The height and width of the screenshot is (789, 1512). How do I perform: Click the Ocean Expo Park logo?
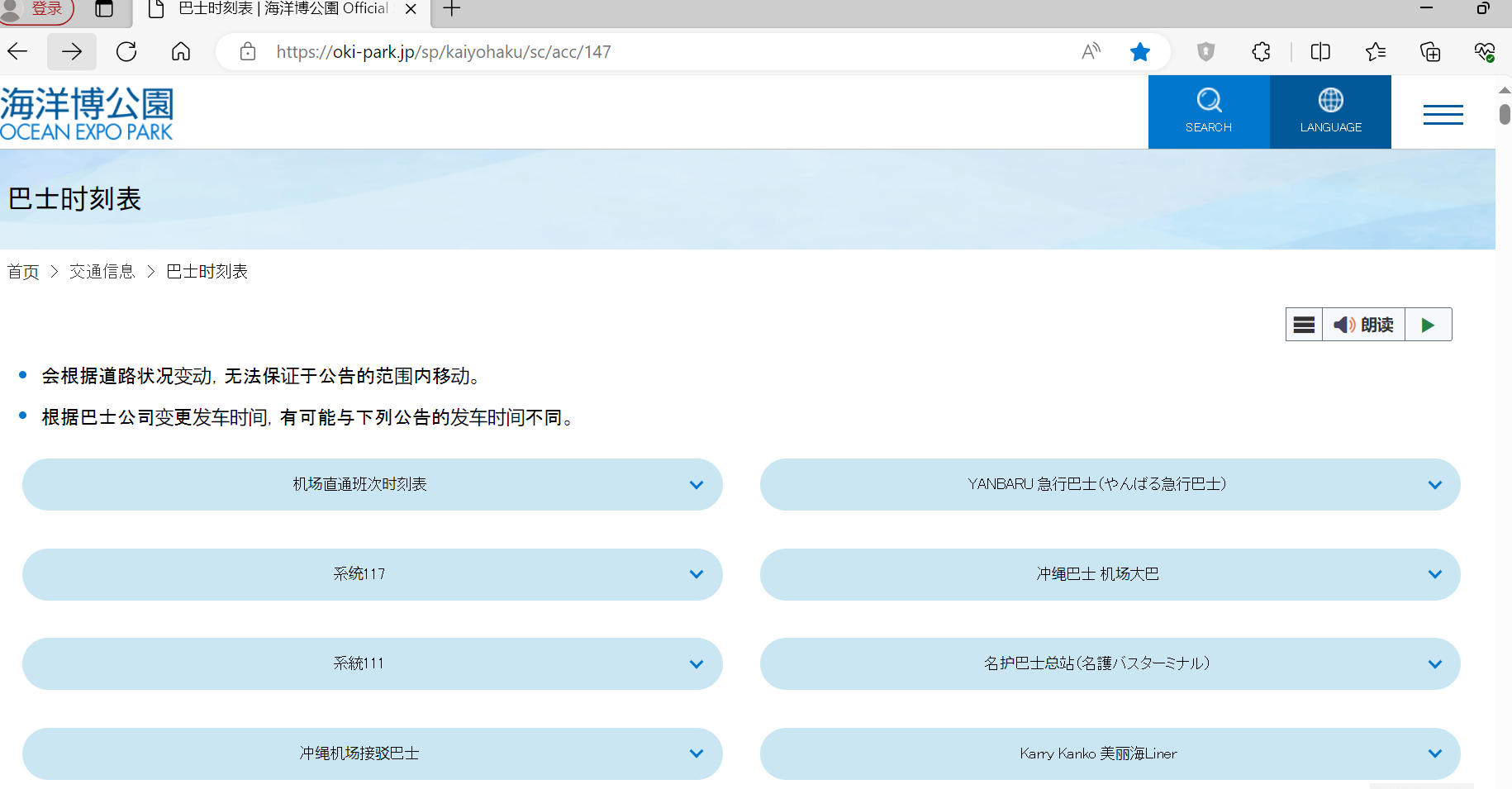tap(87, 113)
